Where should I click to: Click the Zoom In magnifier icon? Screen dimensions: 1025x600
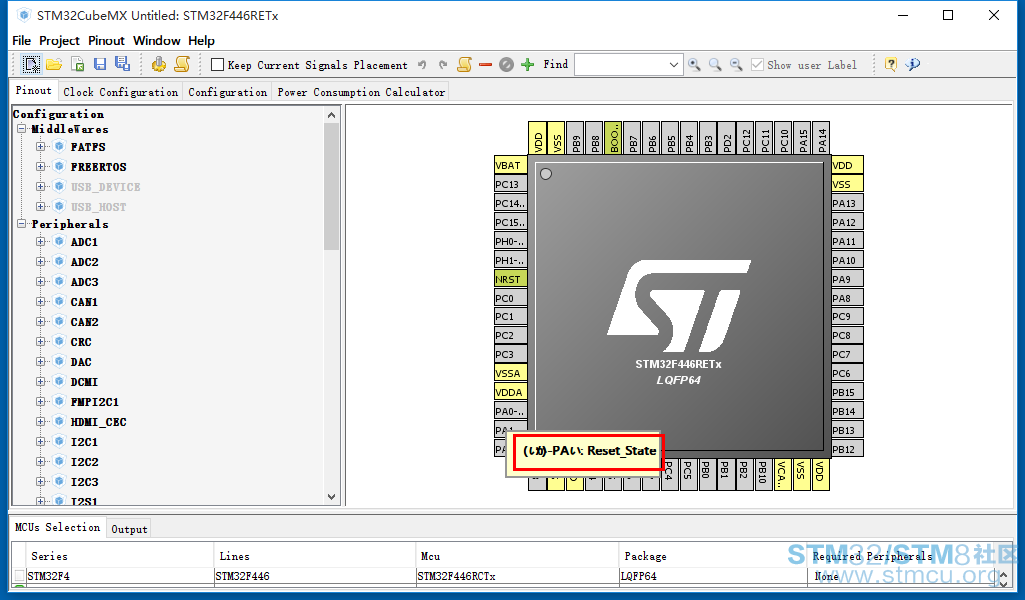pos(694,65)
